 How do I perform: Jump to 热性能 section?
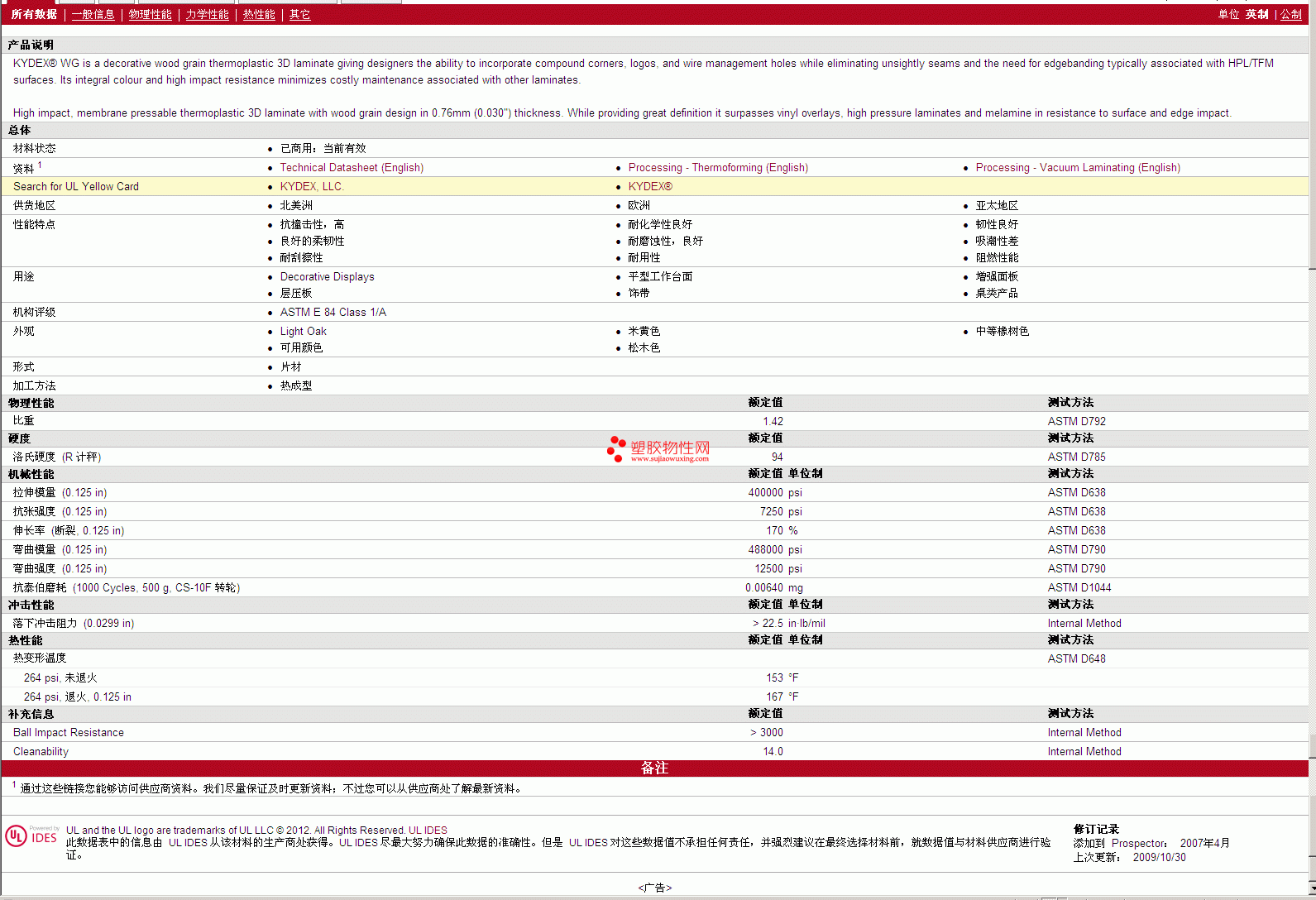(259, 15)
